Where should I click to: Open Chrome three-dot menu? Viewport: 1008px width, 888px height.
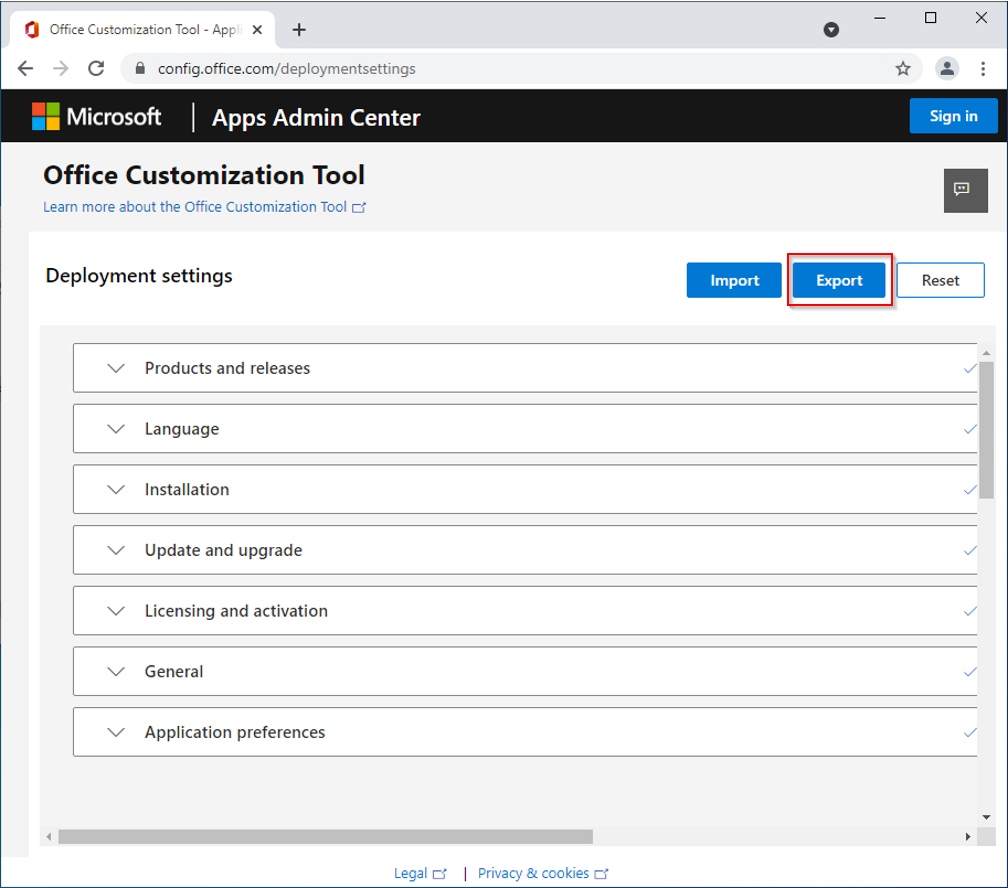[x=983, y=68]
